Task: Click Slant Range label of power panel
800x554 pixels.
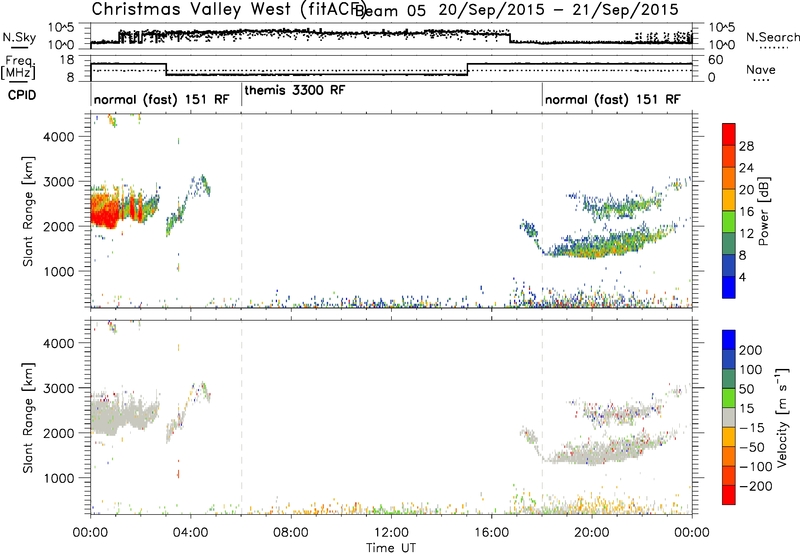Action: [x=28, y=211]
